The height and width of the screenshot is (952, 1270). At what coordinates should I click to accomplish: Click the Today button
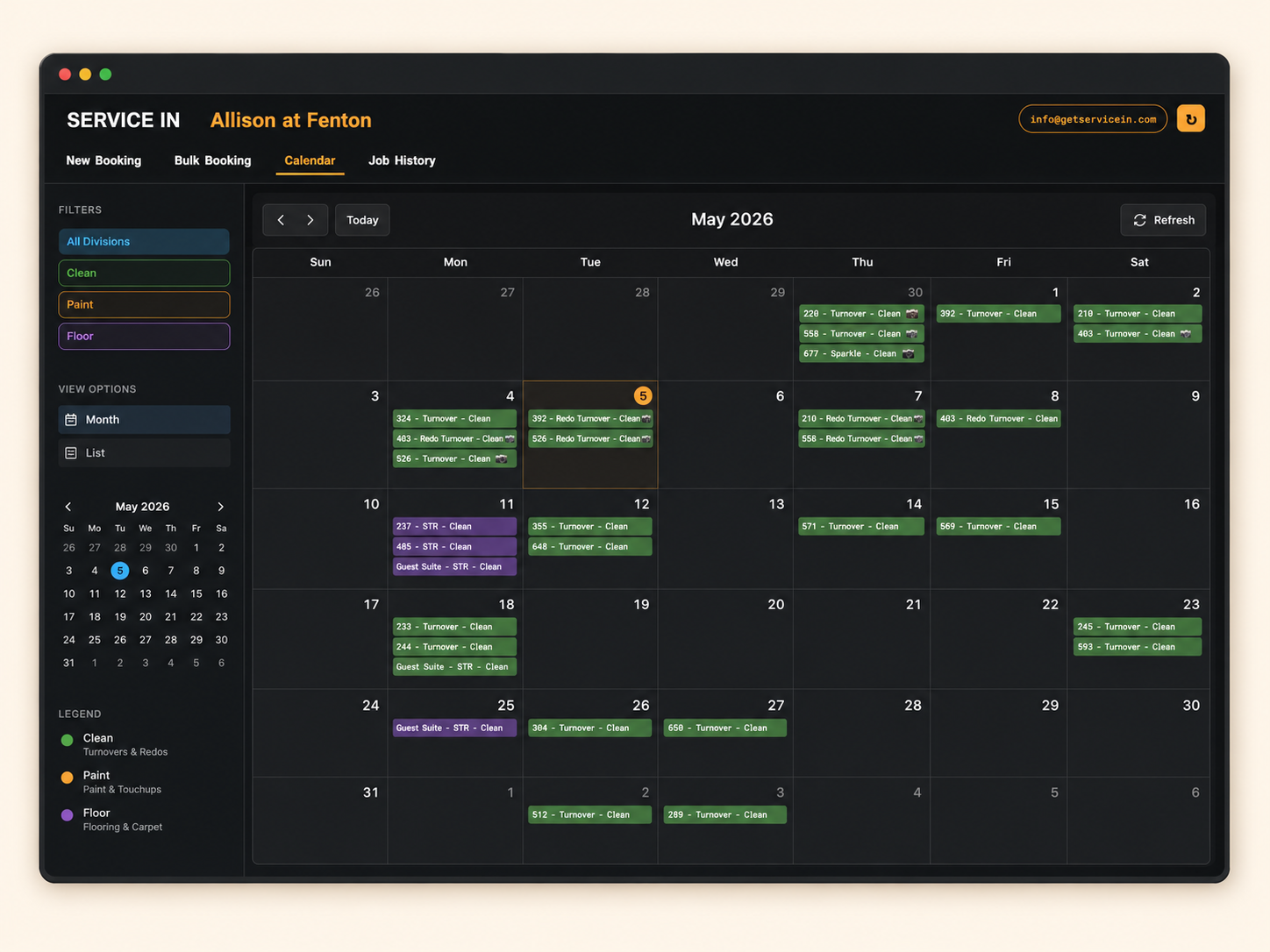(362, 220)
